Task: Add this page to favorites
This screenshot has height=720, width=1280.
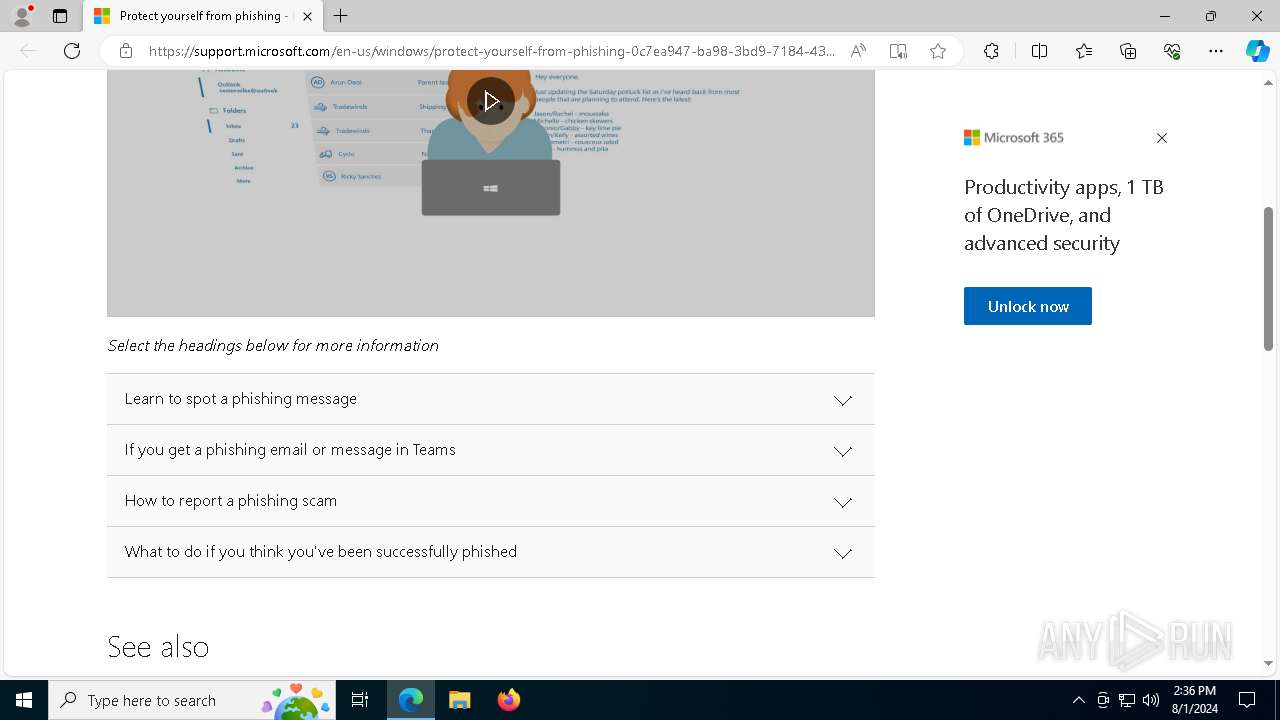Action: (x=938, y=51)
